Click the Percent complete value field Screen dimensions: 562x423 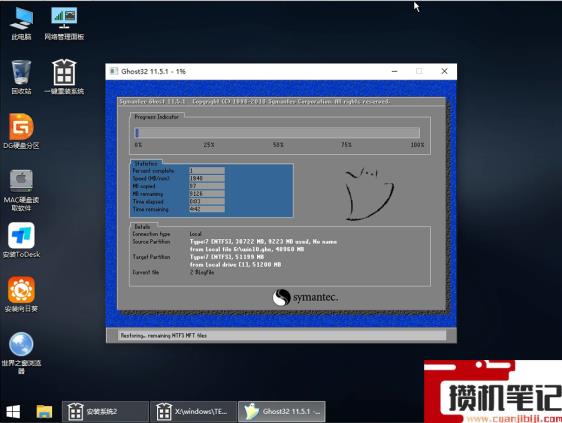207,171
